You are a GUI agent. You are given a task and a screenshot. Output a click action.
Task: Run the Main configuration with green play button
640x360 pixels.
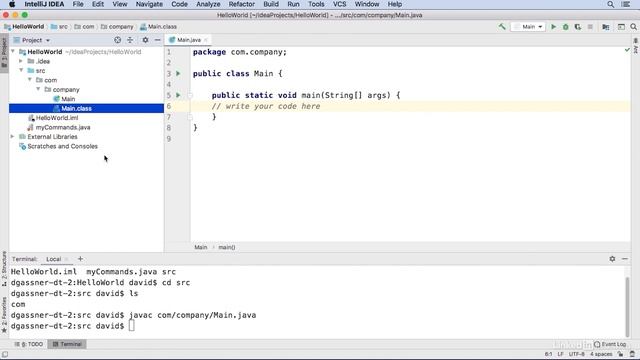tap(553, 27)
